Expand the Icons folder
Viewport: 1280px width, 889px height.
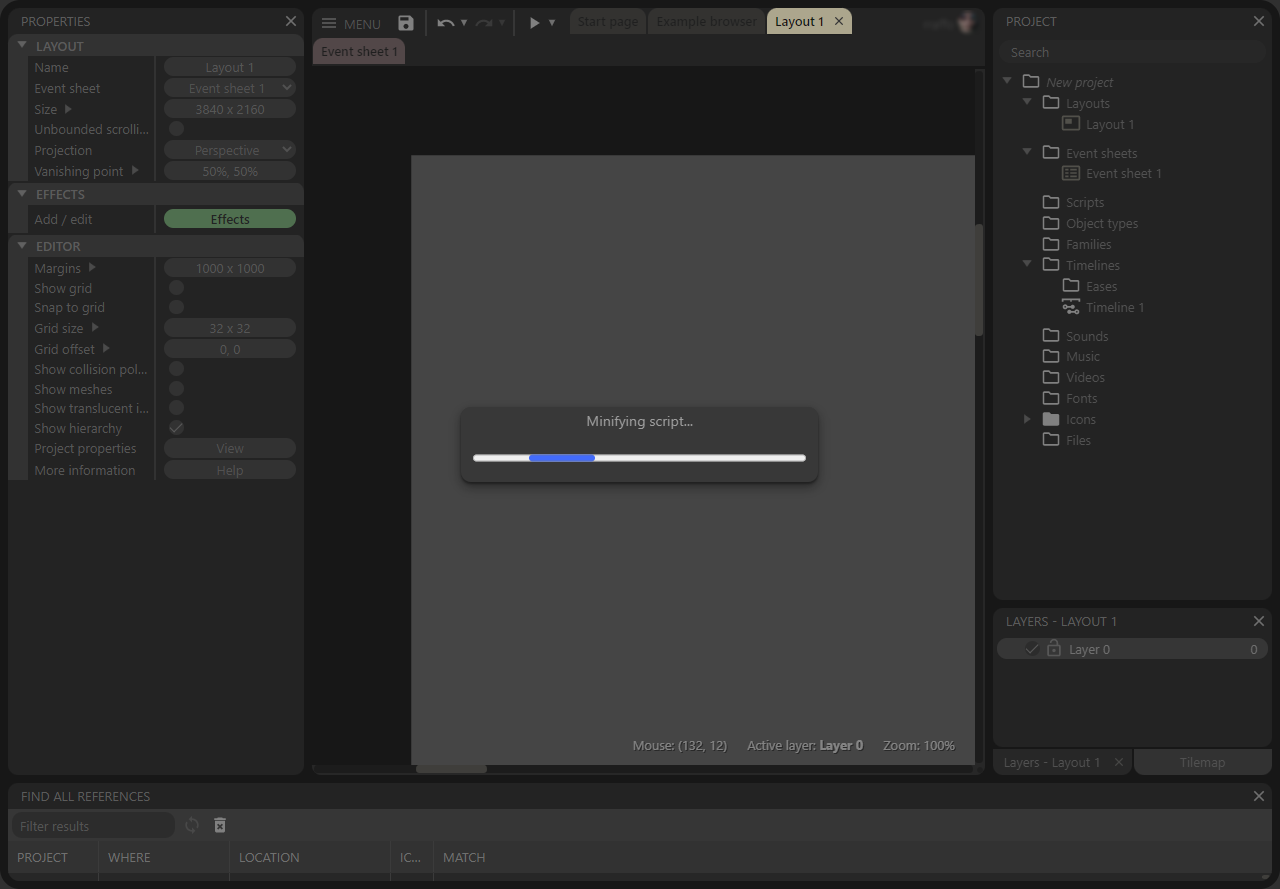[x=1027, y=419]
